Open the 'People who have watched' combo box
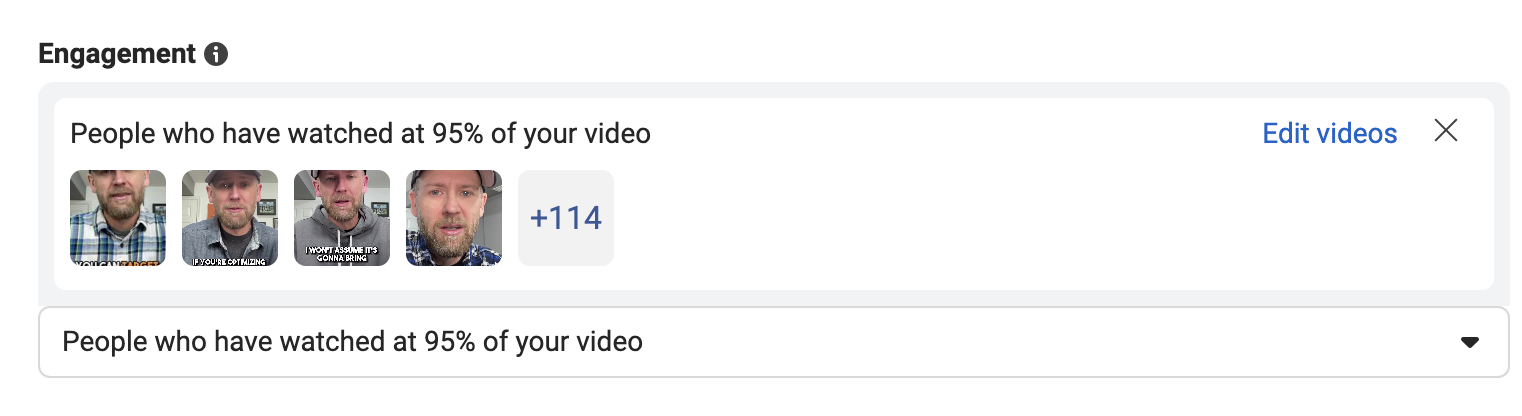Viewport: 1522px width, 416px height. (773, 342)
